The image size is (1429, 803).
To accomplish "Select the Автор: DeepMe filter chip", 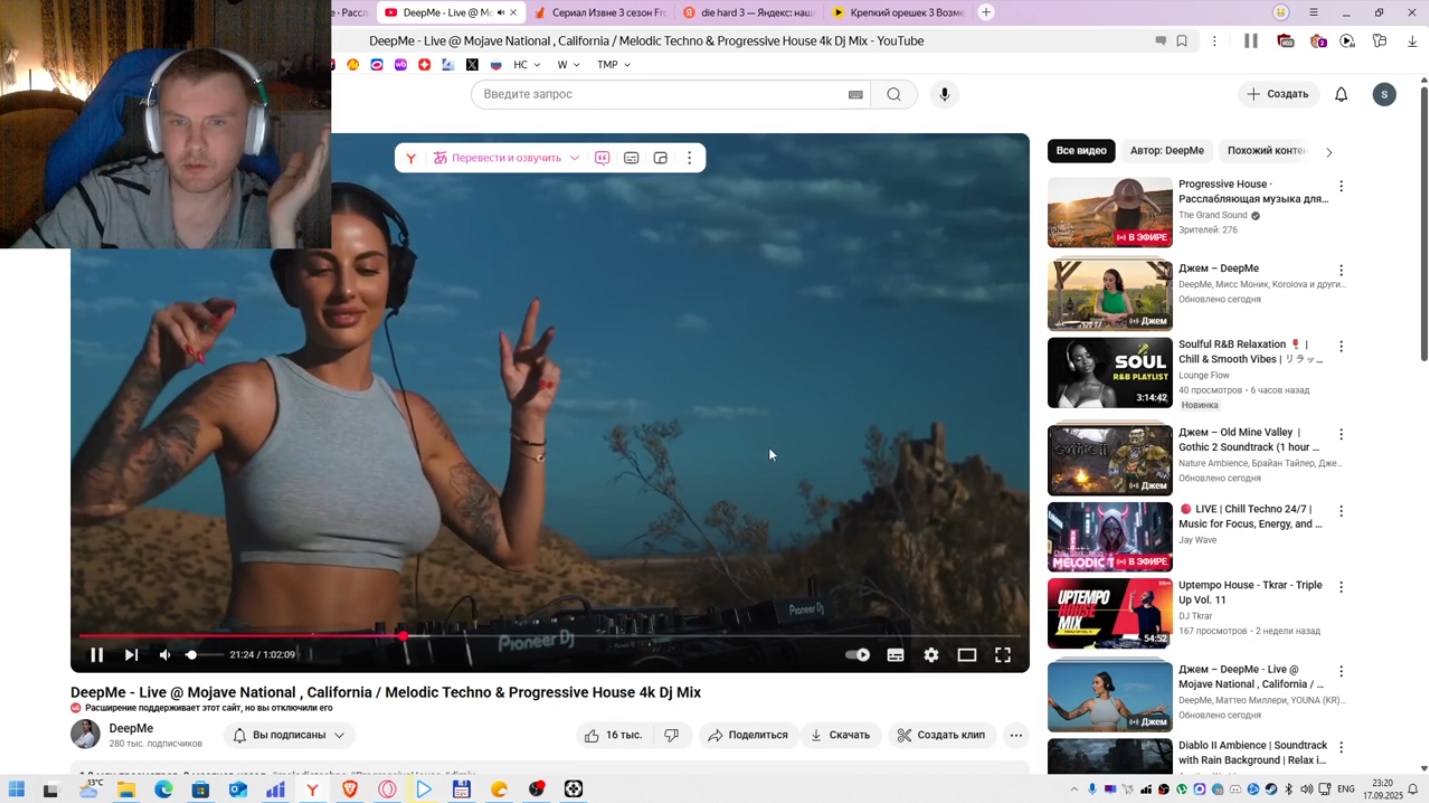I will [x=1167, y=151].
